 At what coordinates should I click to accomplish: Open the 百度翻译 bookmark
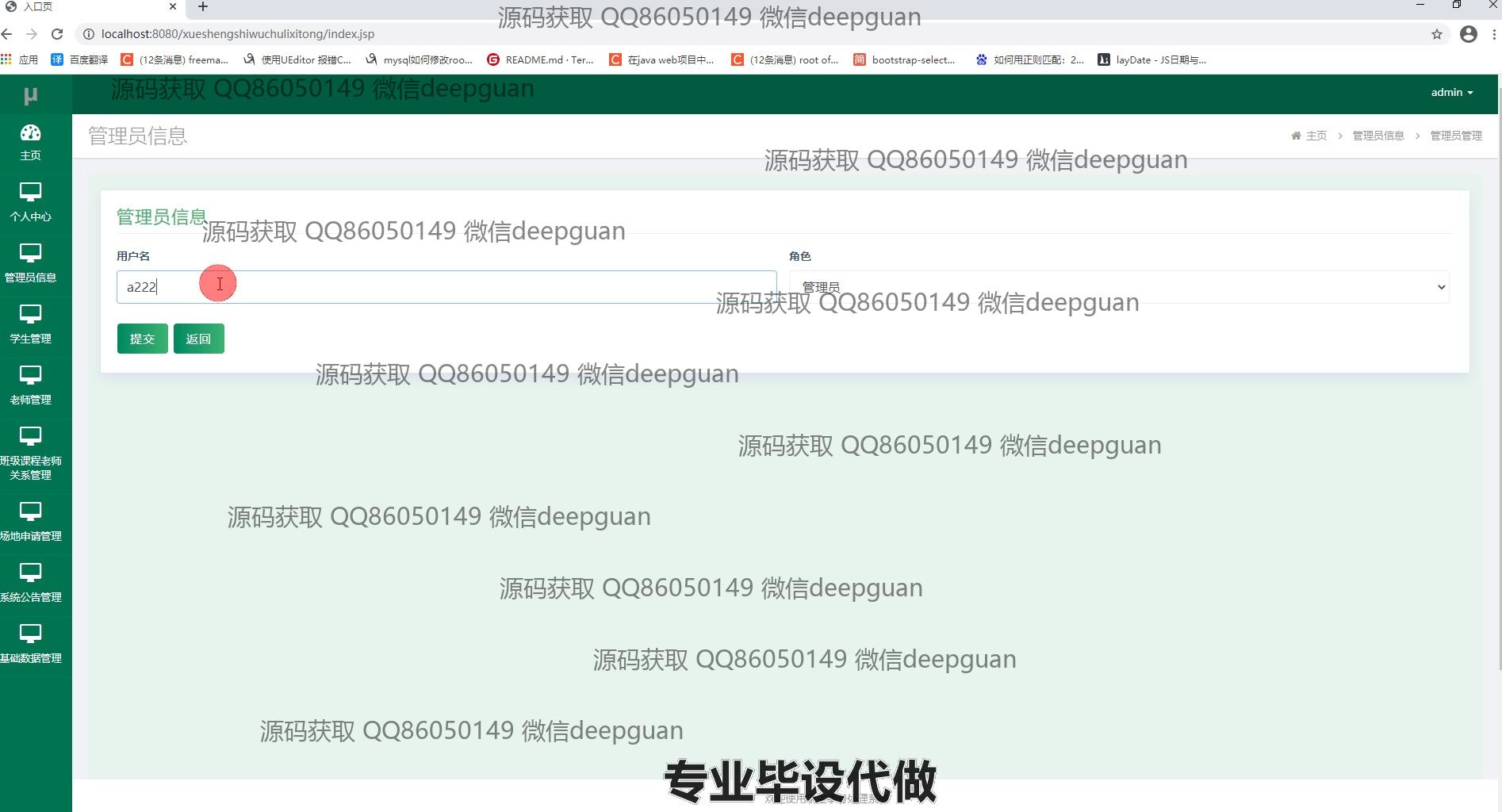(79, 59)
